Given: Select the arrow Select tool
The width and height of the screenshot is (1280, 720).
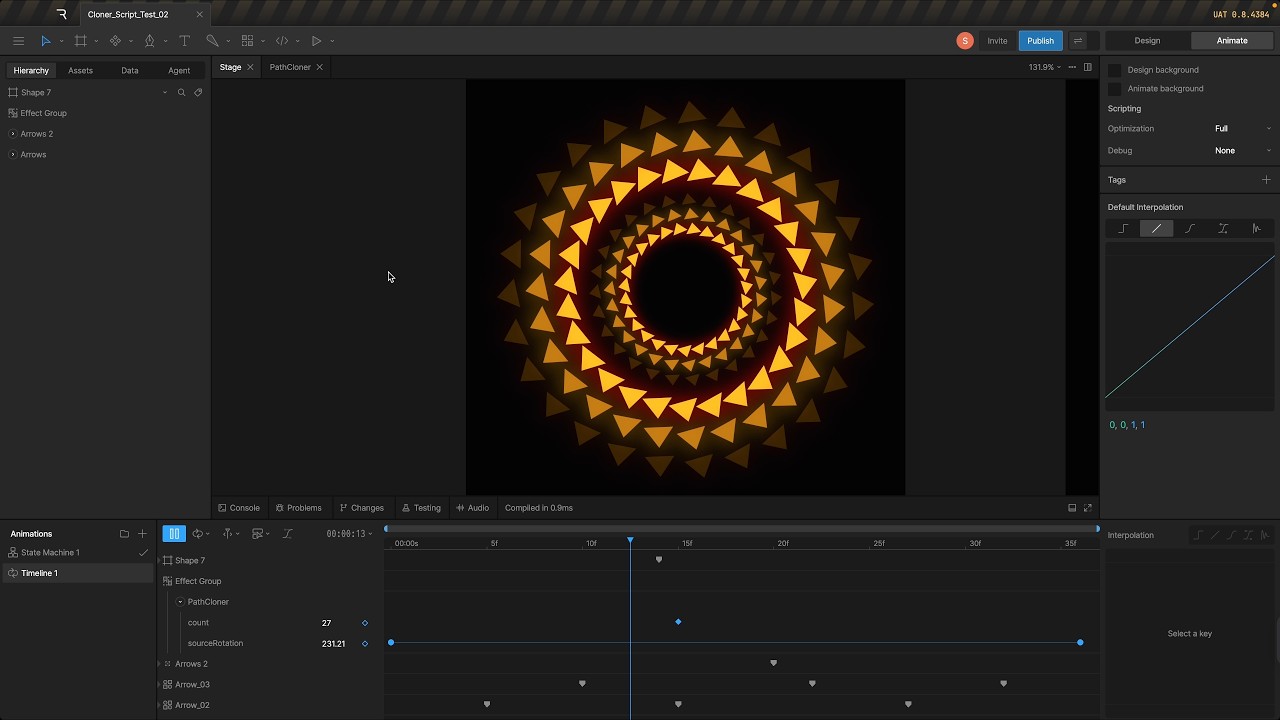Looking at the screenshot, I should [x=45, y=41].
